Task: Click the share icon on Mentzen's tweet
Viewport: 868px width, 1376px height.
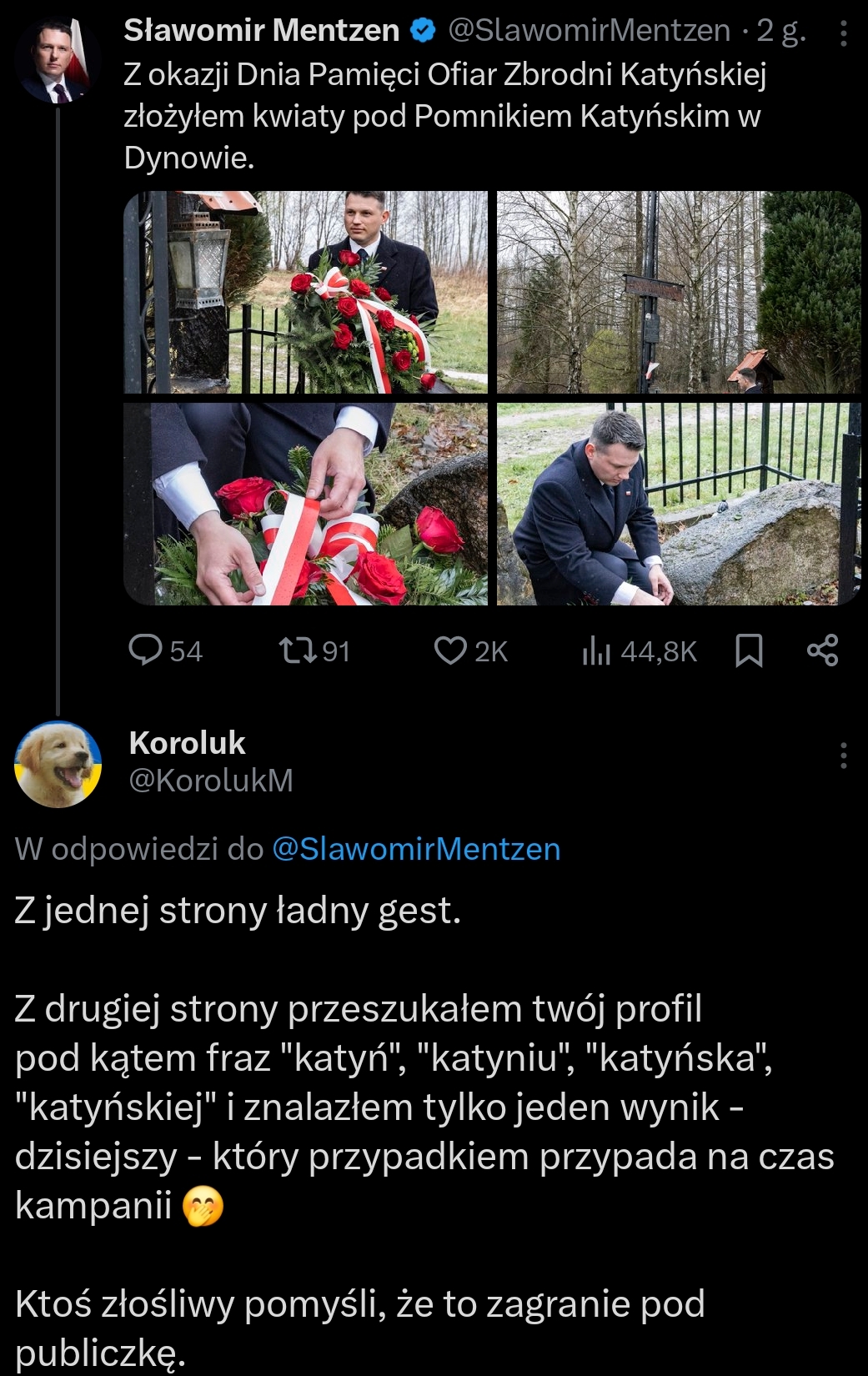Action: tap(822, 650)
